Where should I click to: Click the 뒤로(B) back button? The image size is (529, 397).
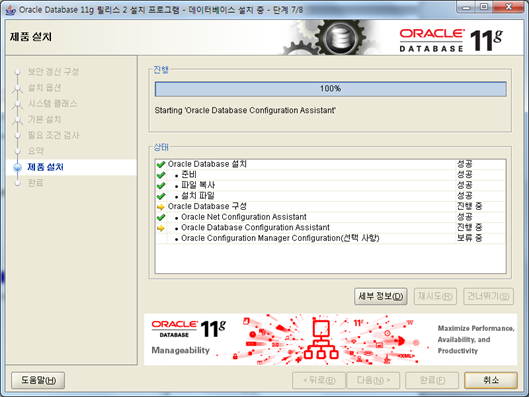coord(319,380)
